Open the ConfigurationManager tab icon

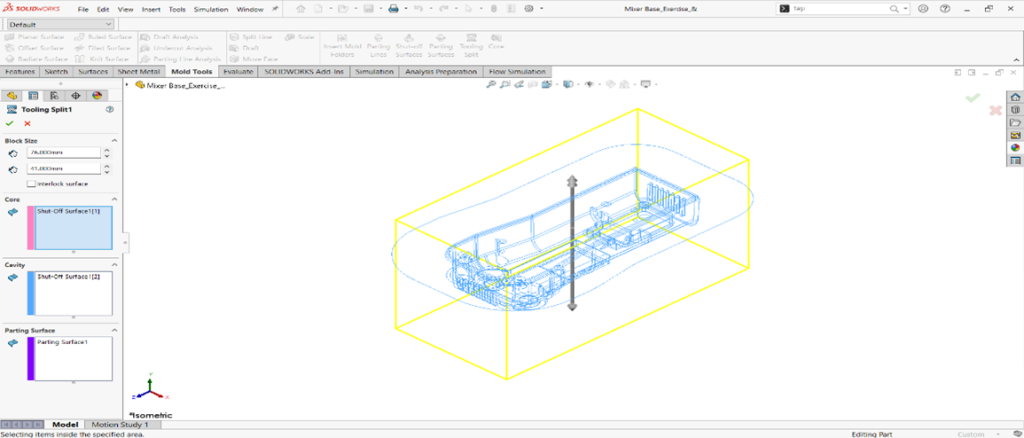54,95
